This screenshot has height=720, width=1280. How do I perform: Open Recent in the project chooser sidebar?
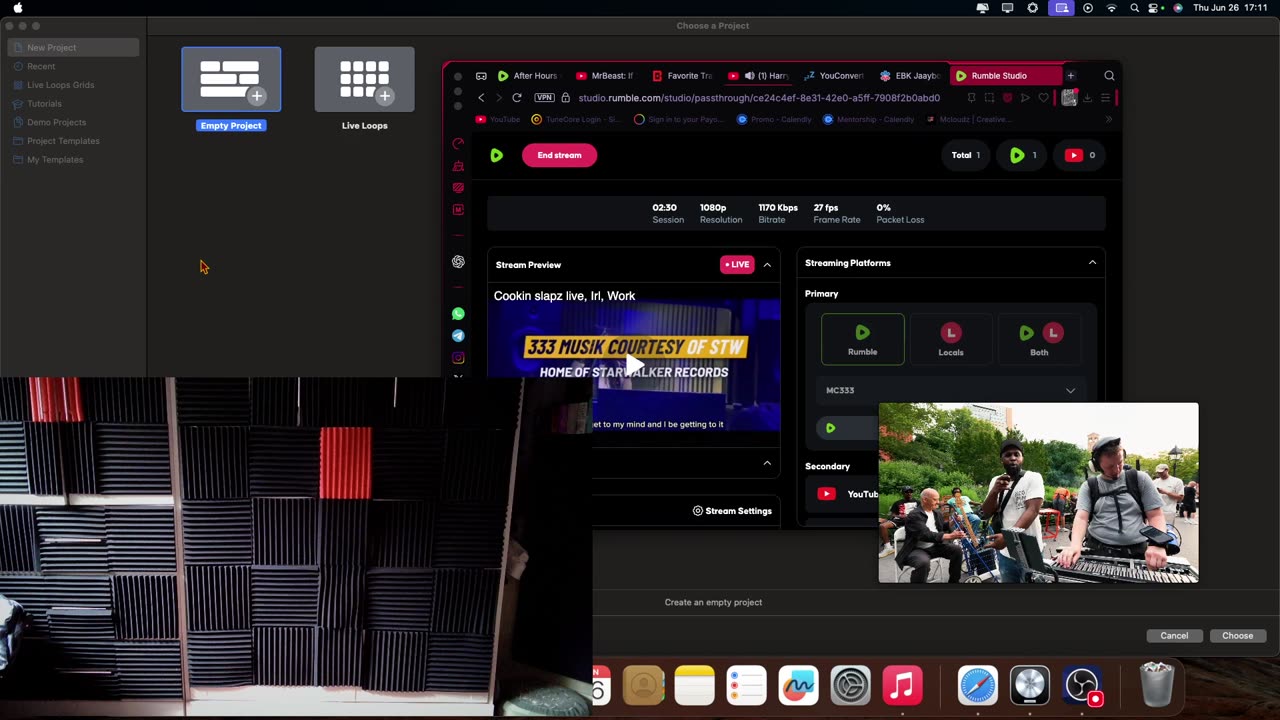tap(41, 66)
